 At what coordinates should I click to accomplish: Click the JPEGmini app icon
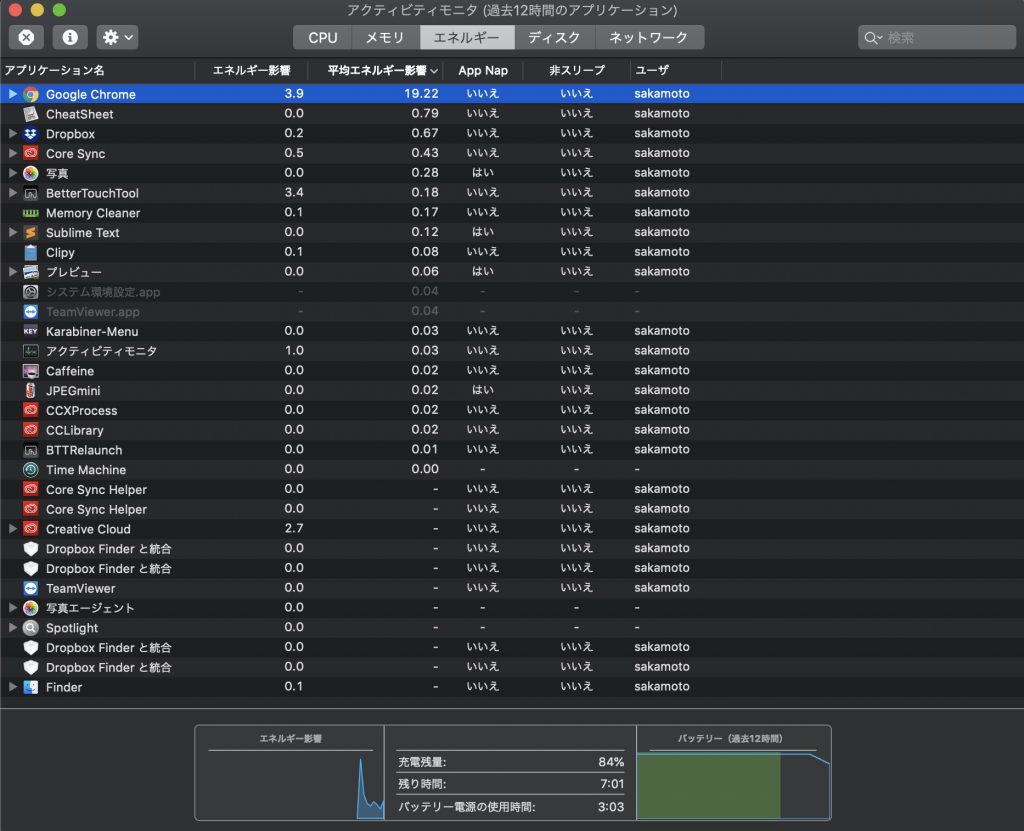[31, 391]
